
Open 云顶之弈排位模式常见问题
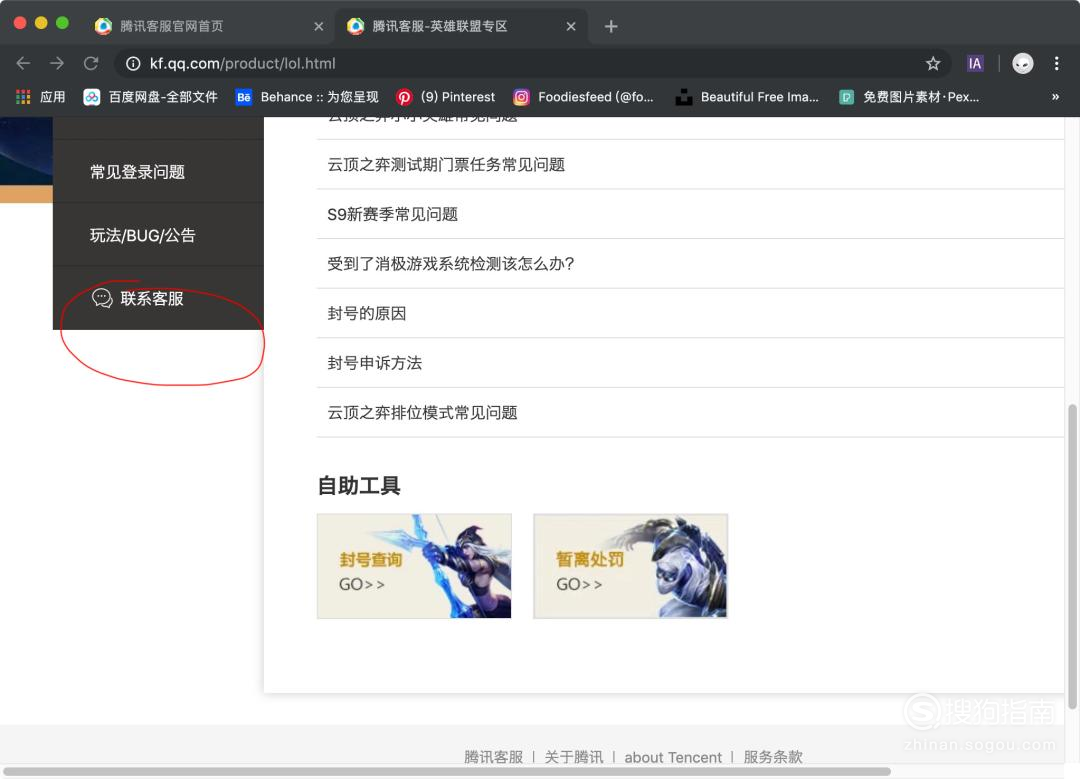pos(690,413)
